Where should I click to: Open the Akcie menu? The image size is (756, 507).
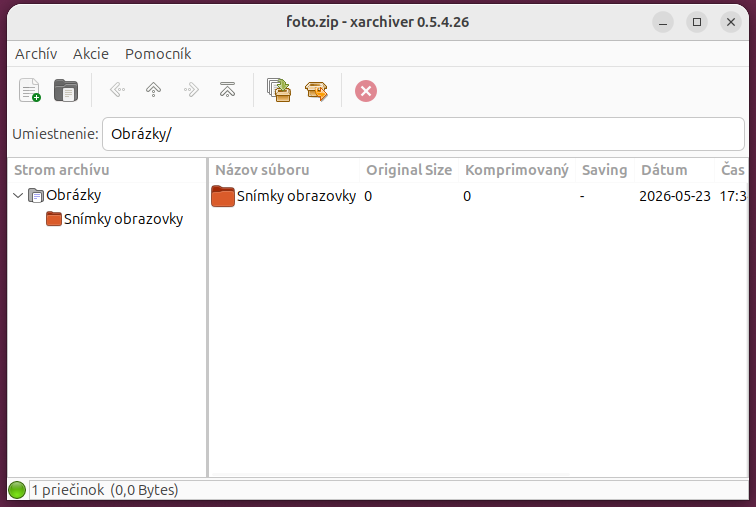tap(91, 54)
